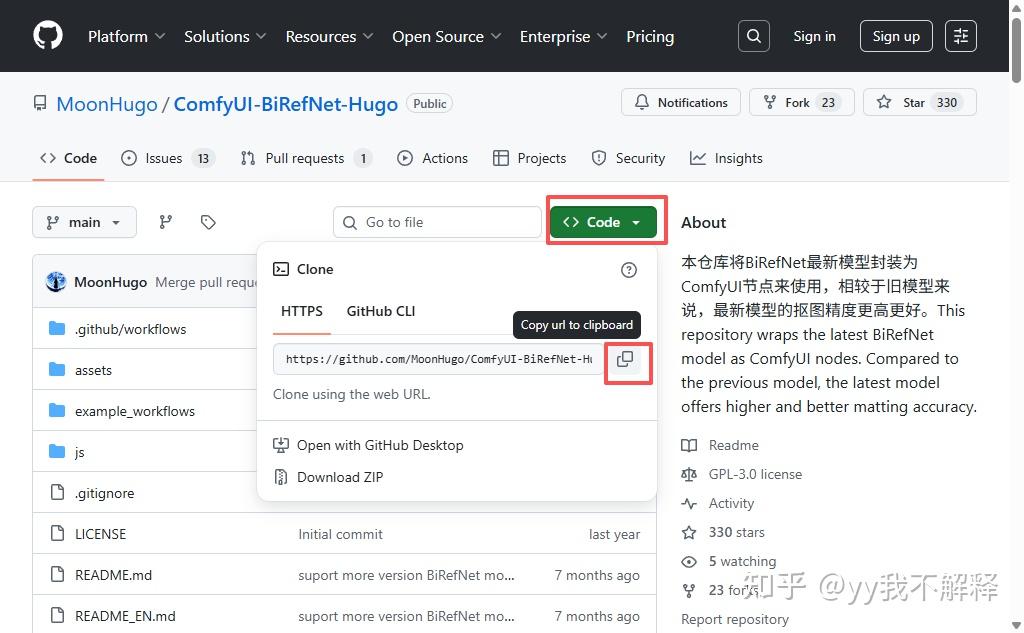The width and height of the screenshot is (1024, 633).
Task: Select the GitHub CLI tab
Action: [x=380, y=311]
